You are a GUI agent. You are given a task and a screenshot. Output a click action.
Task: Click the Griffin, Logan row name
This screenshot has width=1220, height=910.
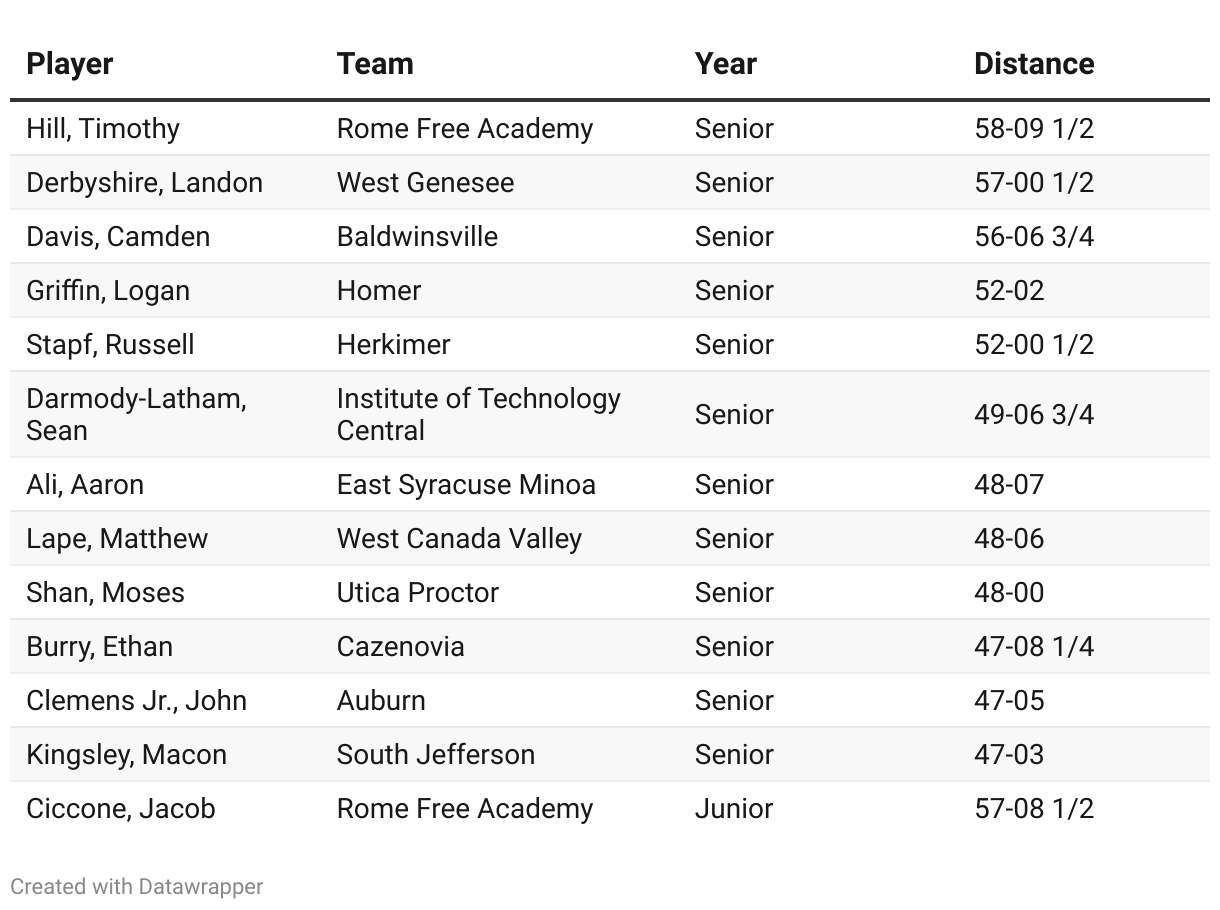[x=108, y=291]
